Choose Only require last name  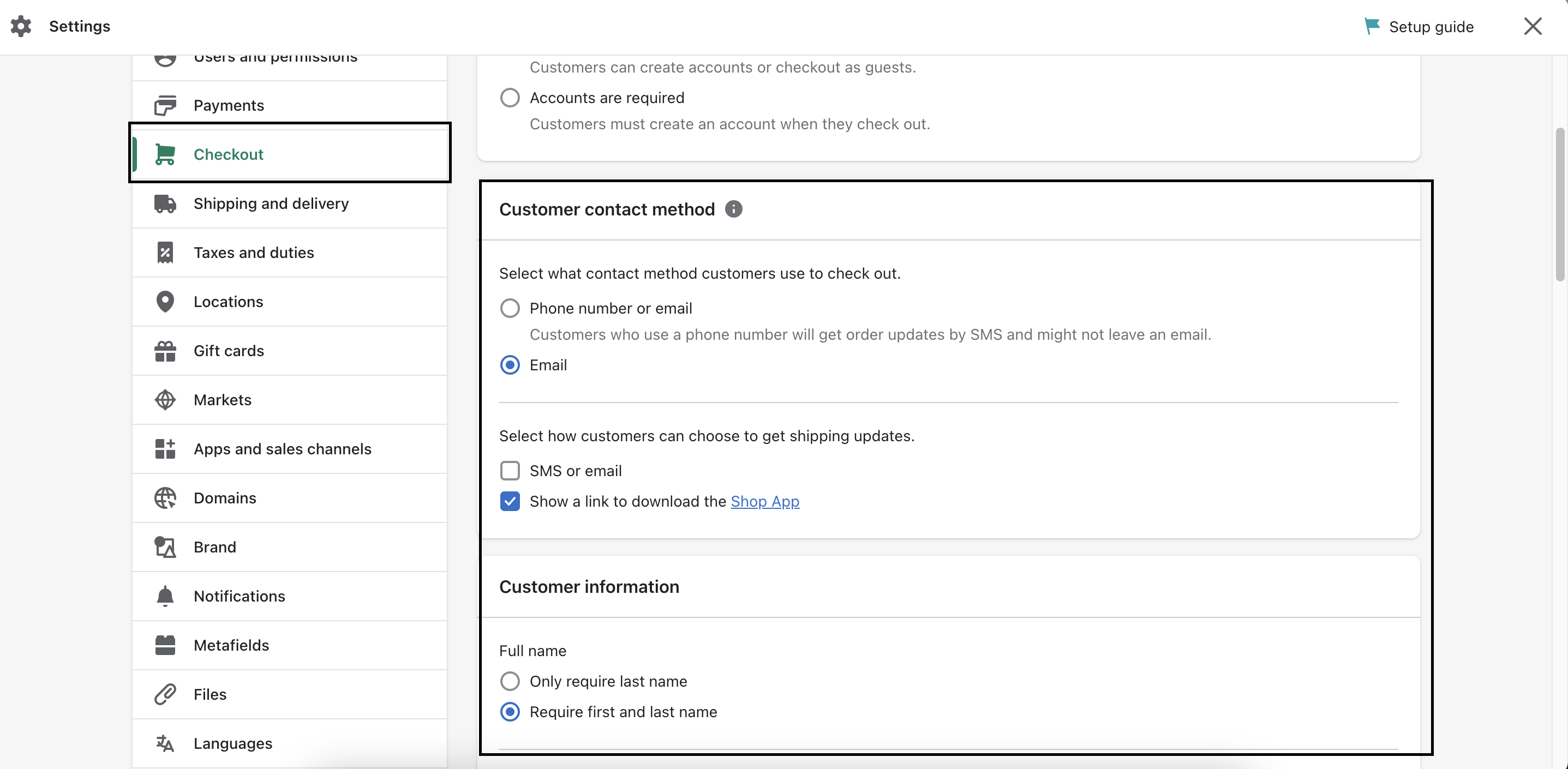point(510,681)
